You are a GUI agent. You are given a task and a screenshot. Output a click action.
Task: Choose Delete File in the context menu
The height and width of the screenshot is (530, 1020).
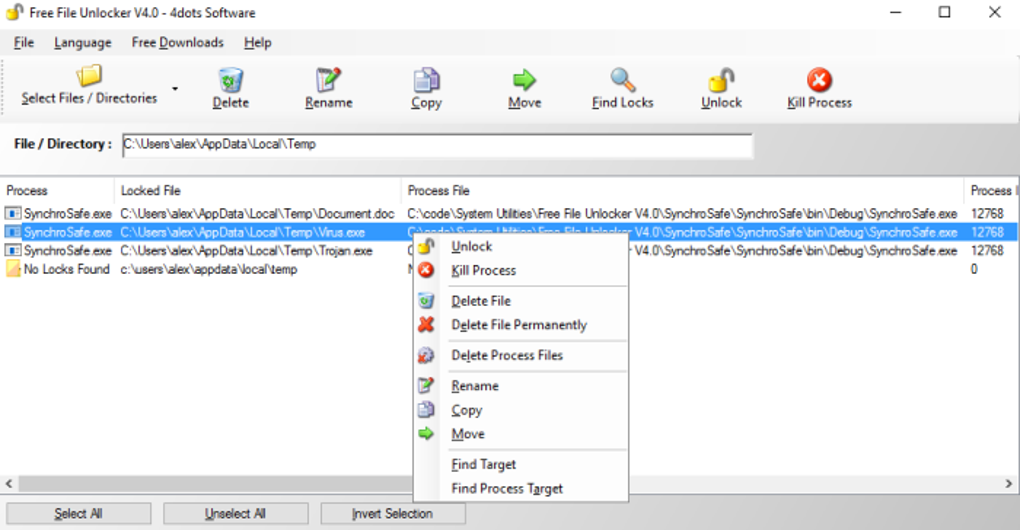pyautogui.click(x=520, y=301)
